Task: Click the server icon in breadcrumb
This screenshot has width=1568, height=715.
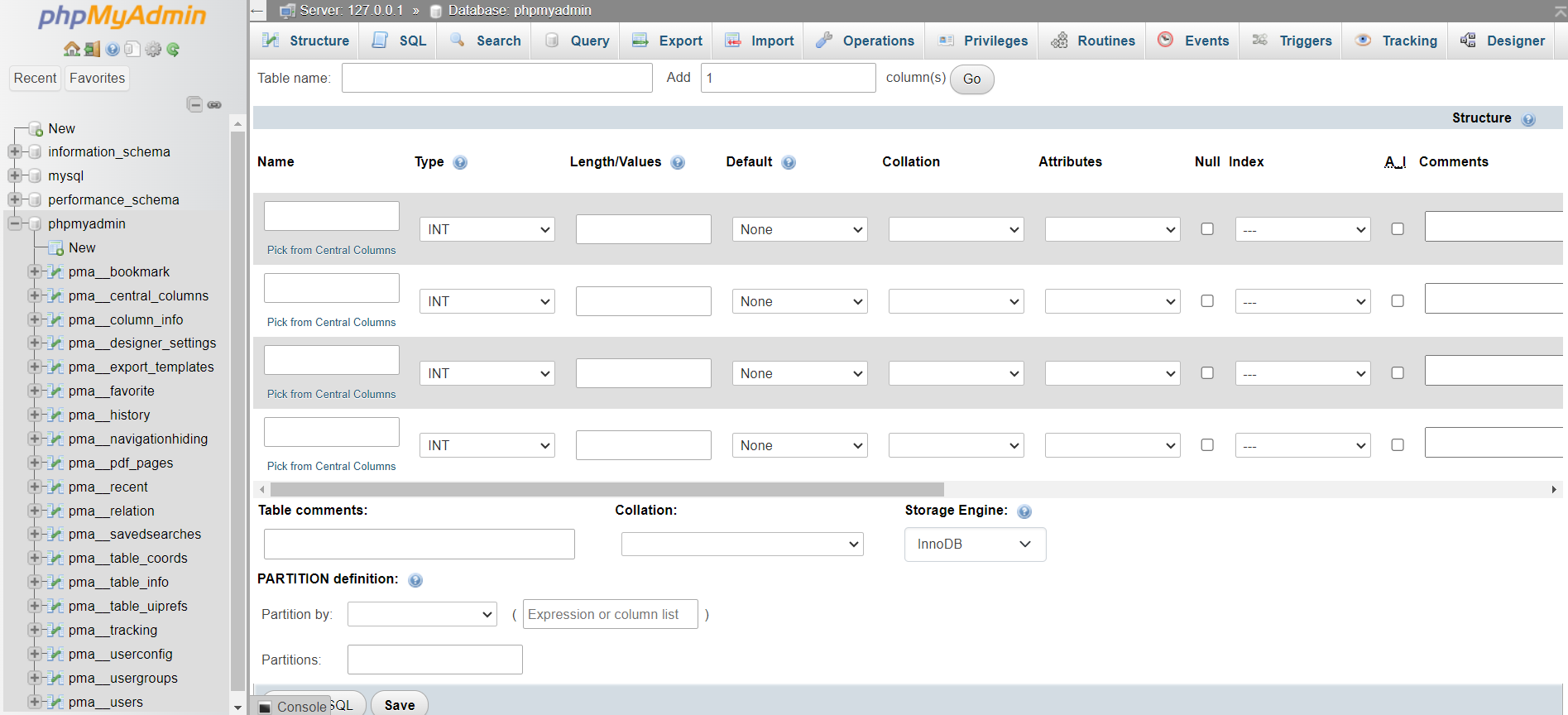Action: pyautogui.click(x=288, y=11)
